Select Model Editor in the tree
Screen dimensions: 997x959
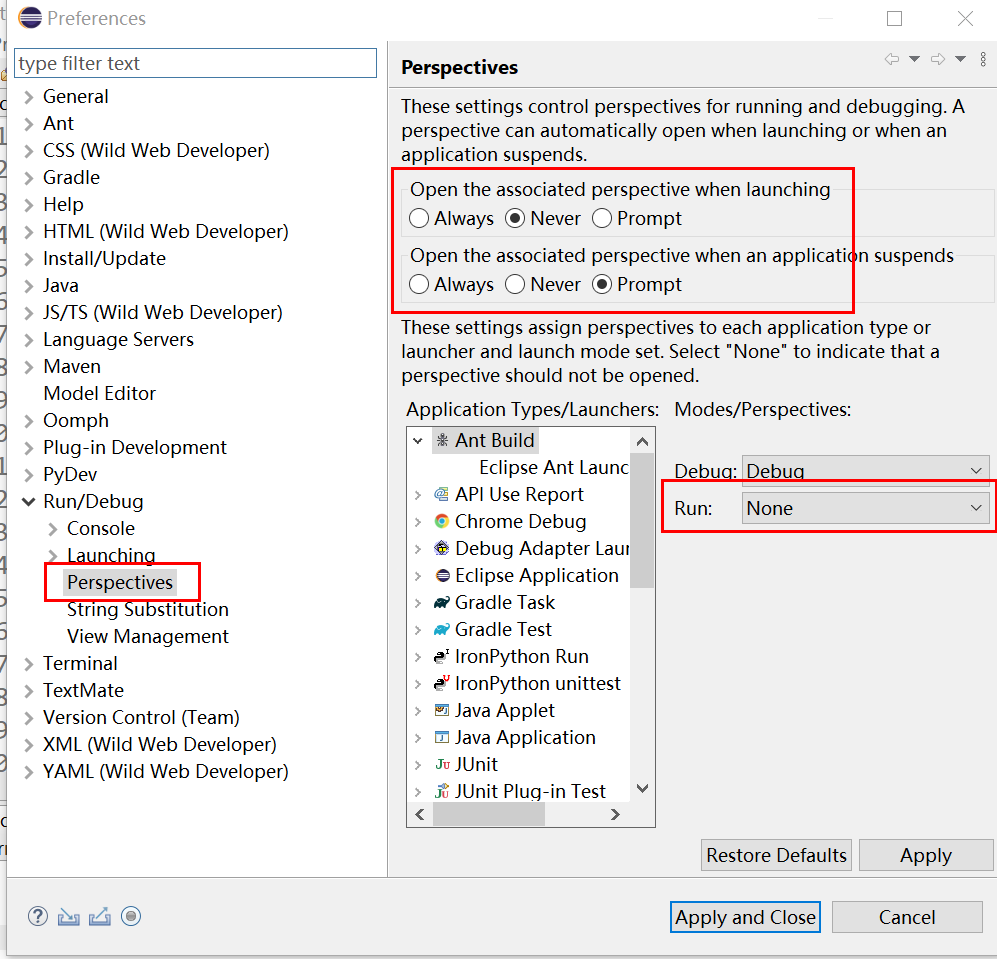(100, 394)
